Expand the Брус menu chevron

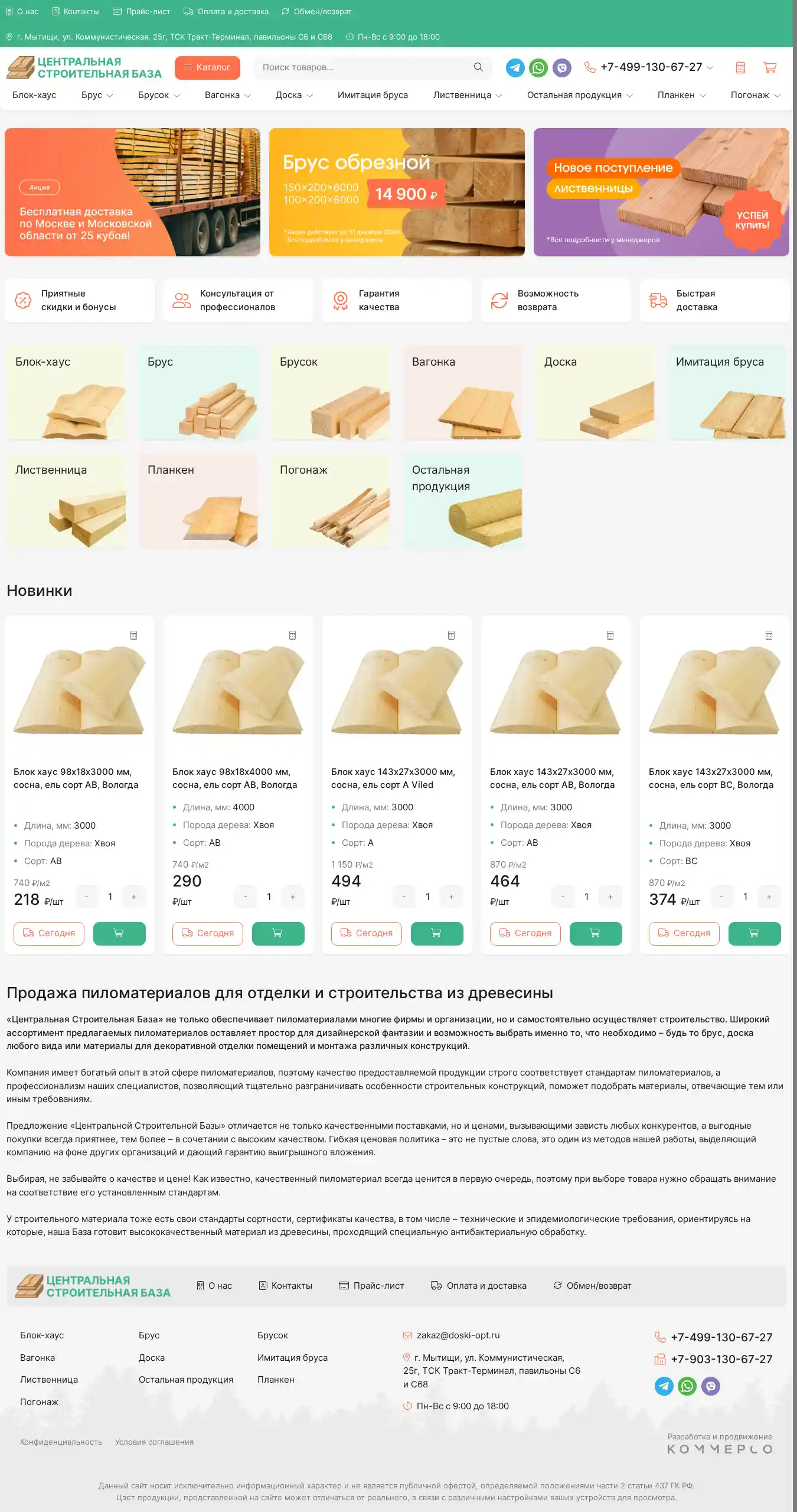(x=110, y=96)
